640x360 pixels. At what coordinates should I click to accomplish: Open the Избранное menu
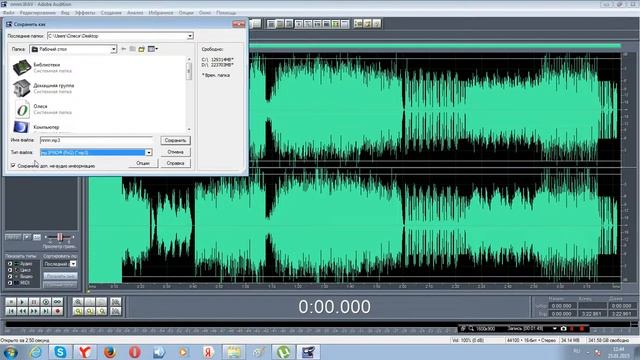point(161,13)
